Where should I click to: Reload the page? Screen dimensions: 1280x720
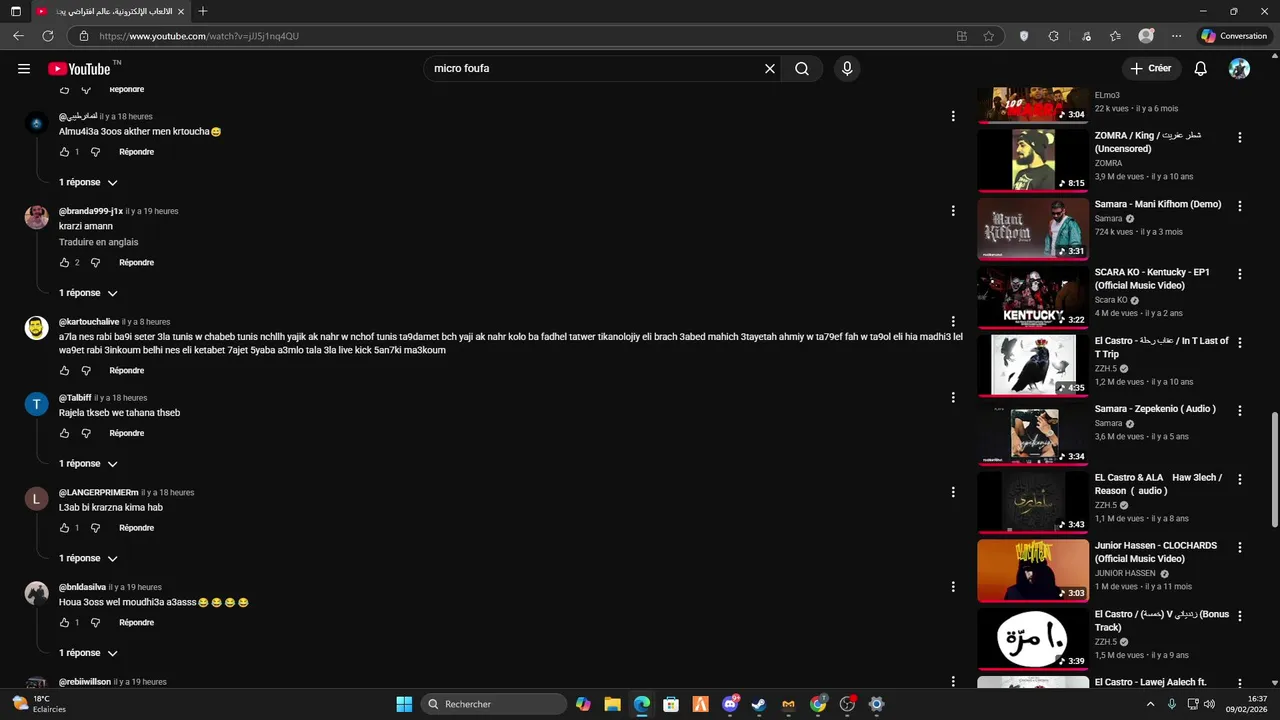pos(47,36)
